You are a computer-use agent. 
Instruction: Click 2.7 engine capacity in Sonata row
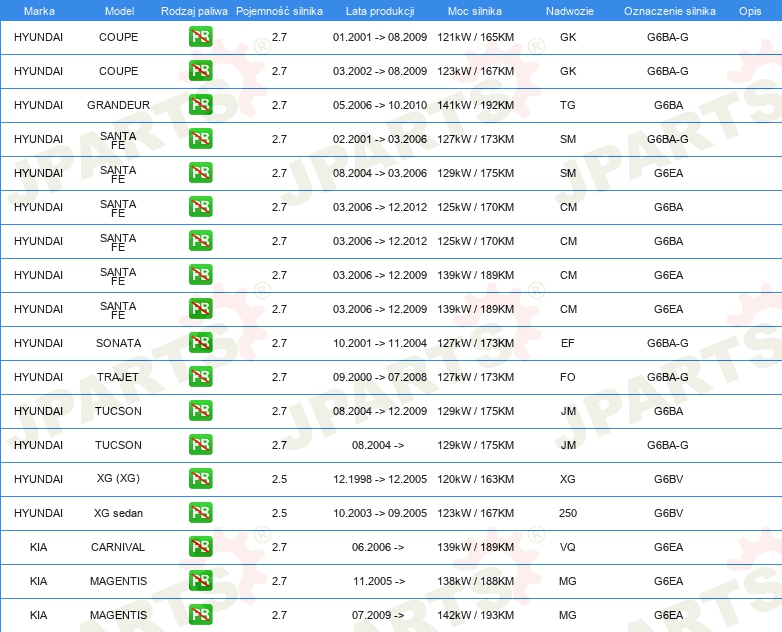279,343
